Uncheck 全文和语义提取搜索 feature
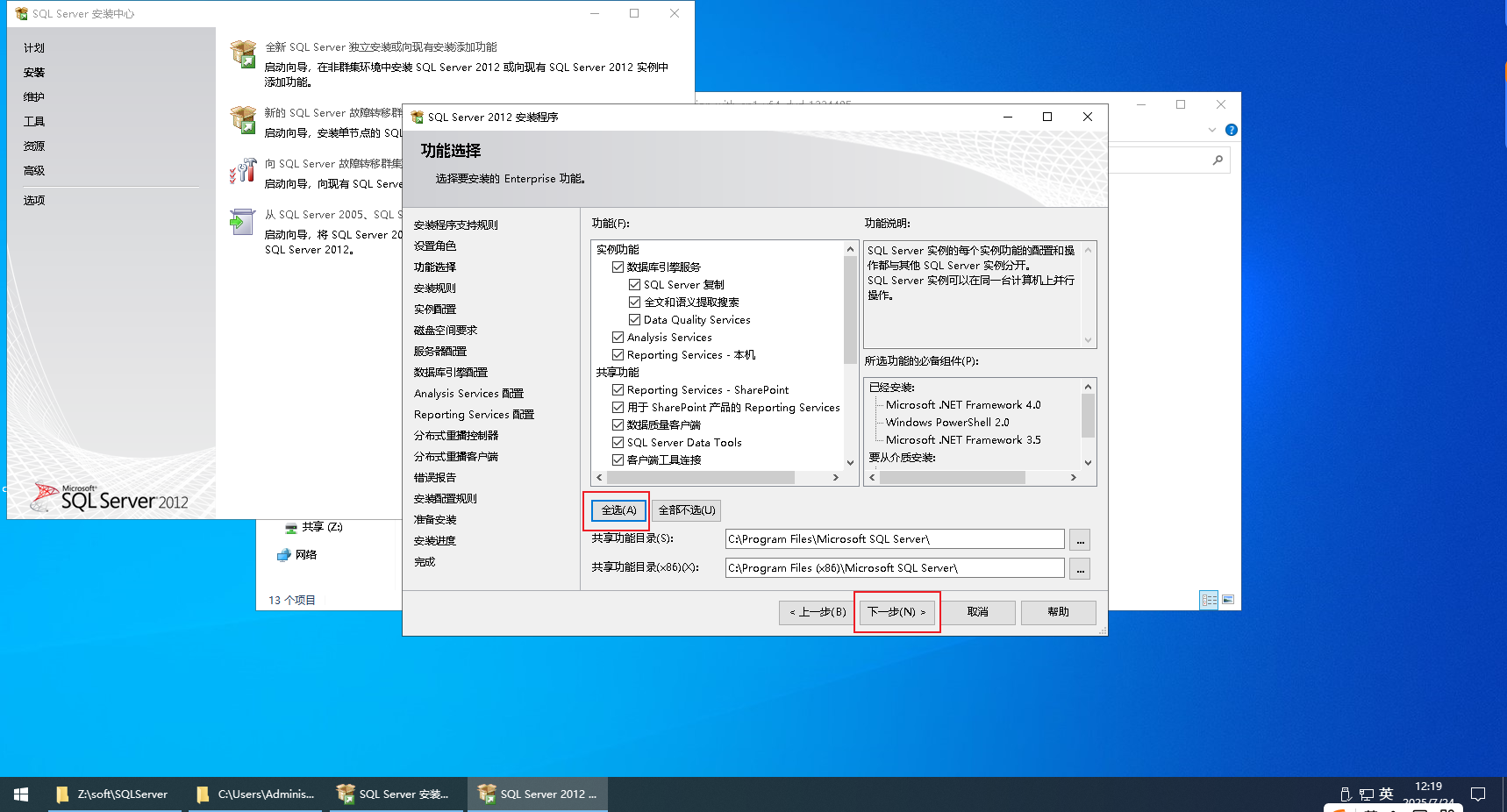Screen dimensions: 1507x812 pos(634,303)
